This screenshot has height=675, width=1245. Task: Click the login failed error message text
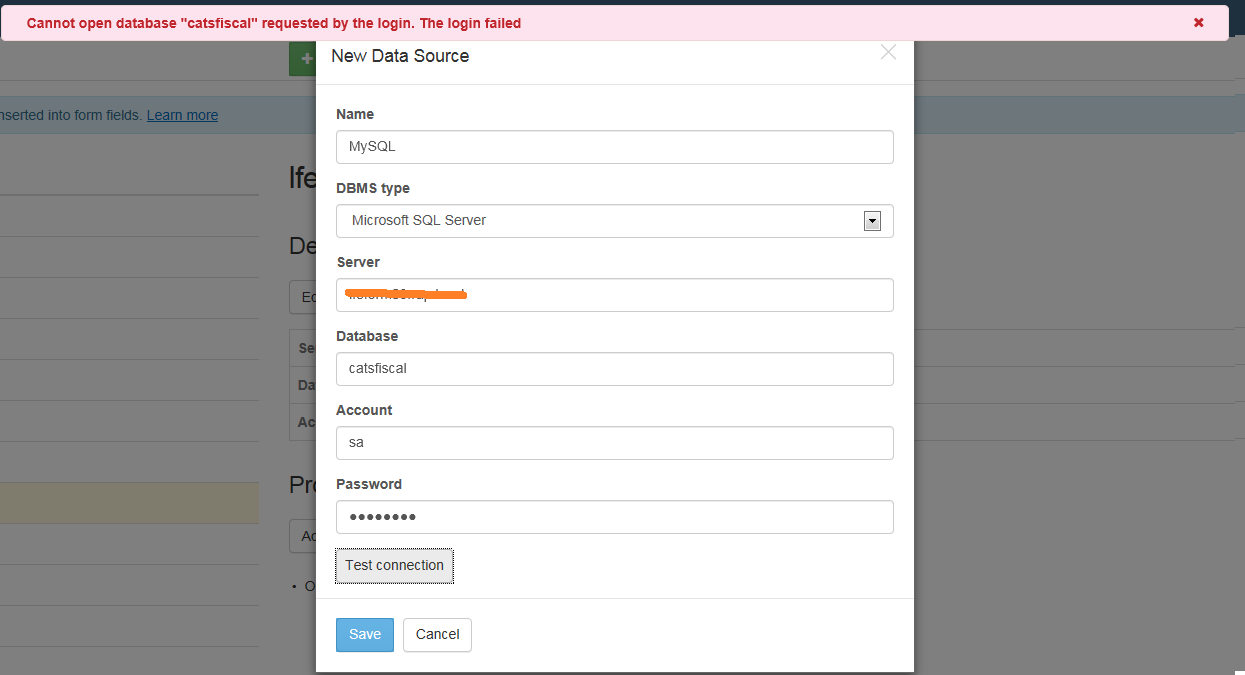tap(273, 23)
